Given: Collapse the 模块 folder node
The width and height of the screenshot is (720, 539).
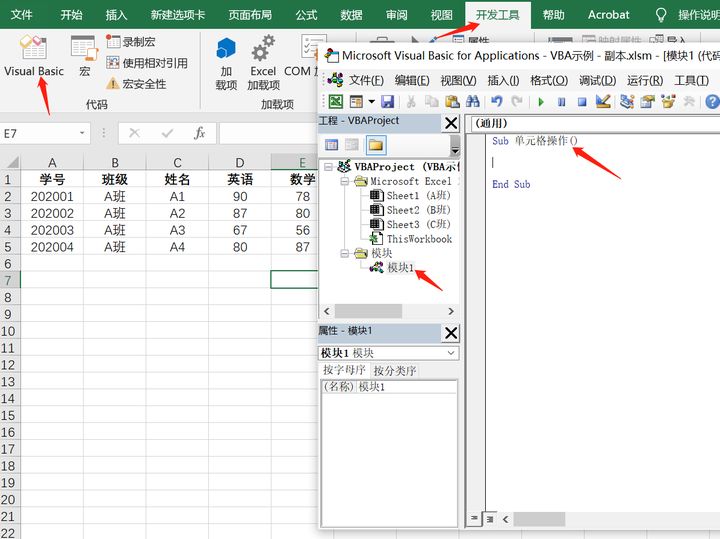Looking at the screenshot, I should click(x=344, y=253).
